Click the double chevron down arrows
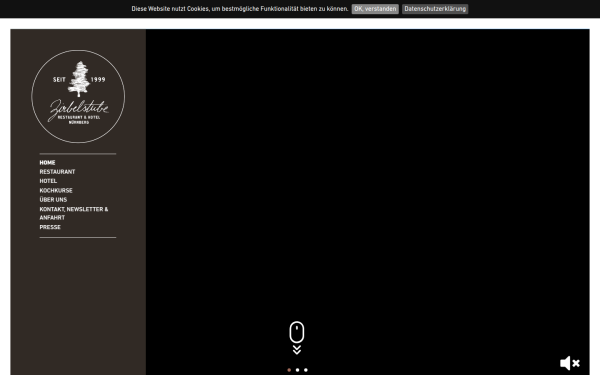Viewport: 600px width, 375px height. click(297, 350)
